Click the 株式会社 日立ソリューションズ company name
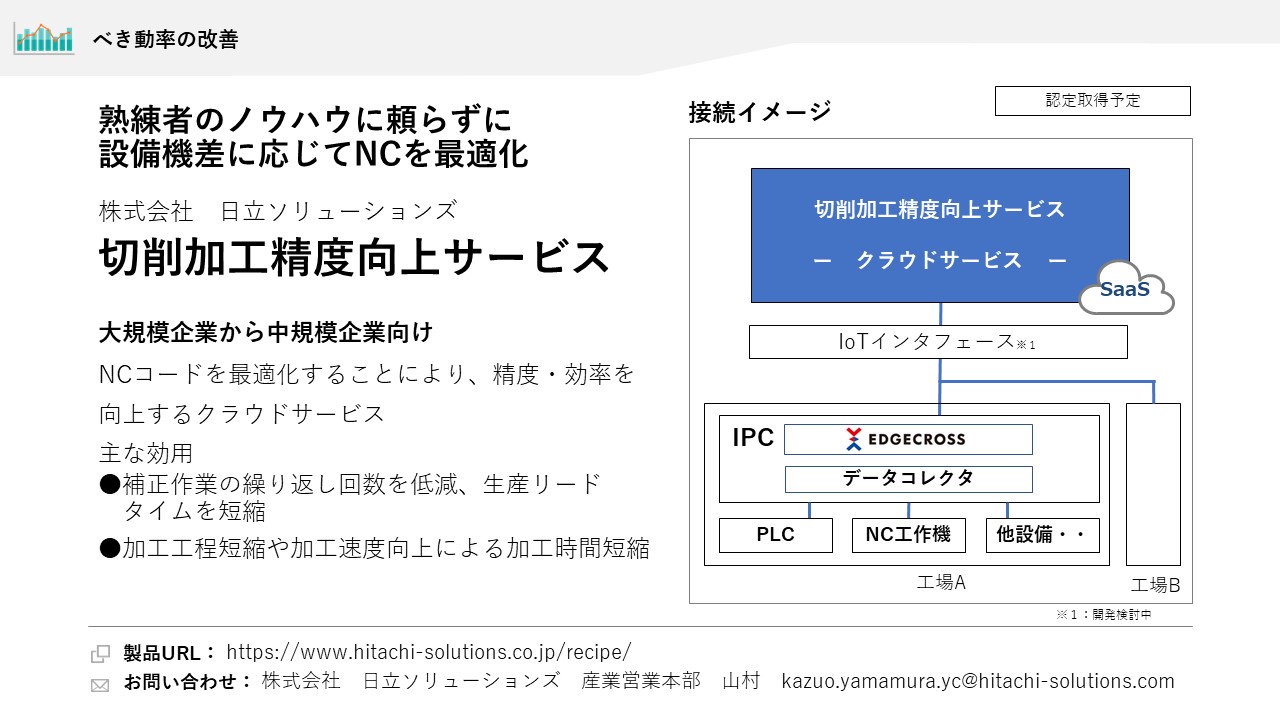 tap(278, 211)
